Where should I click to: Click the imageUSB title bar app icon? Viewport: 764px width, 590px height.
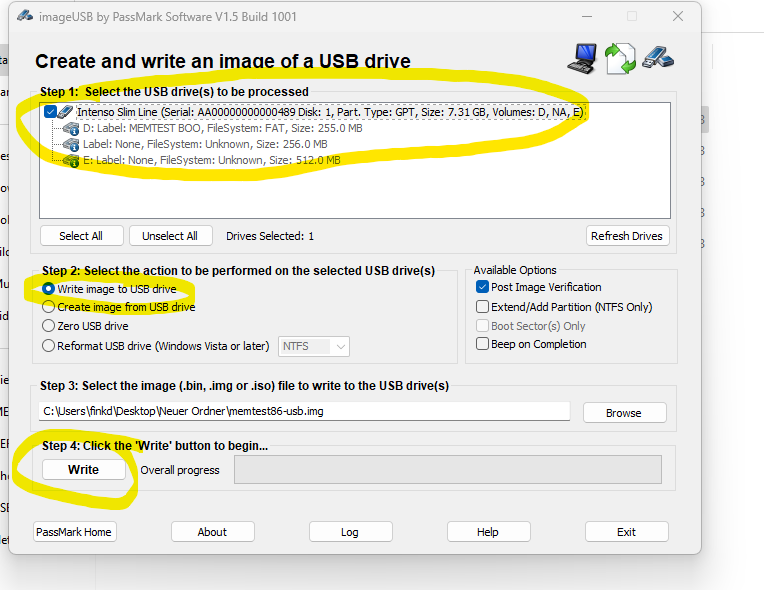click(24, 16)
